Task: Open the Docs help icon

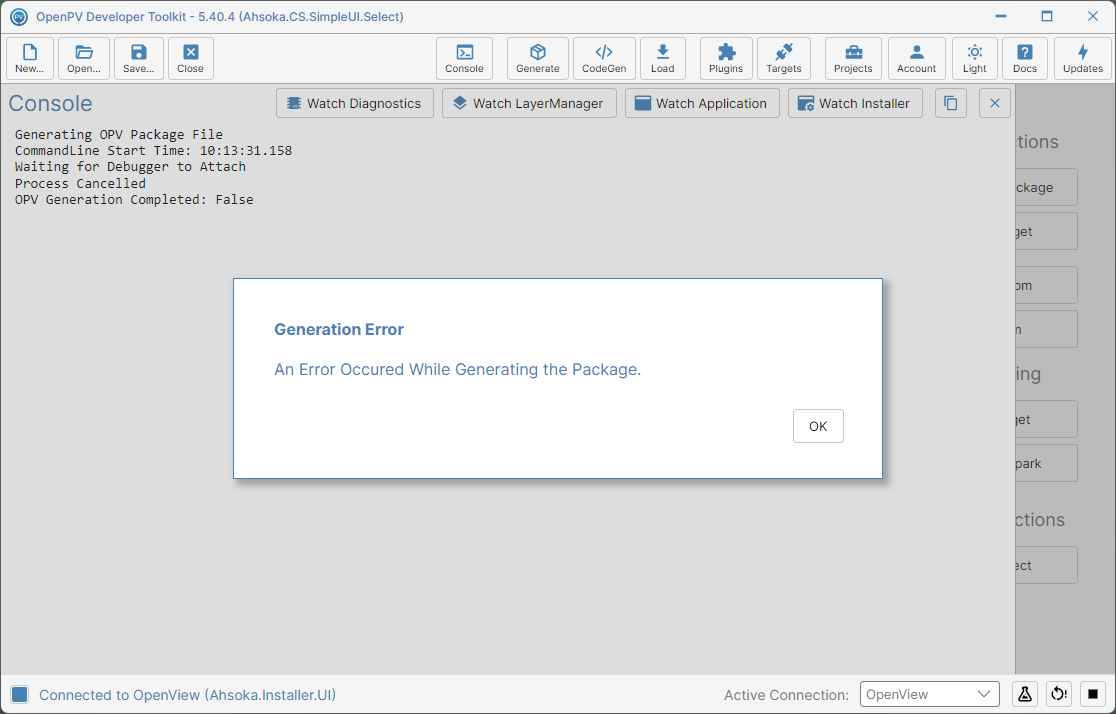Action: click(1025, 58)
